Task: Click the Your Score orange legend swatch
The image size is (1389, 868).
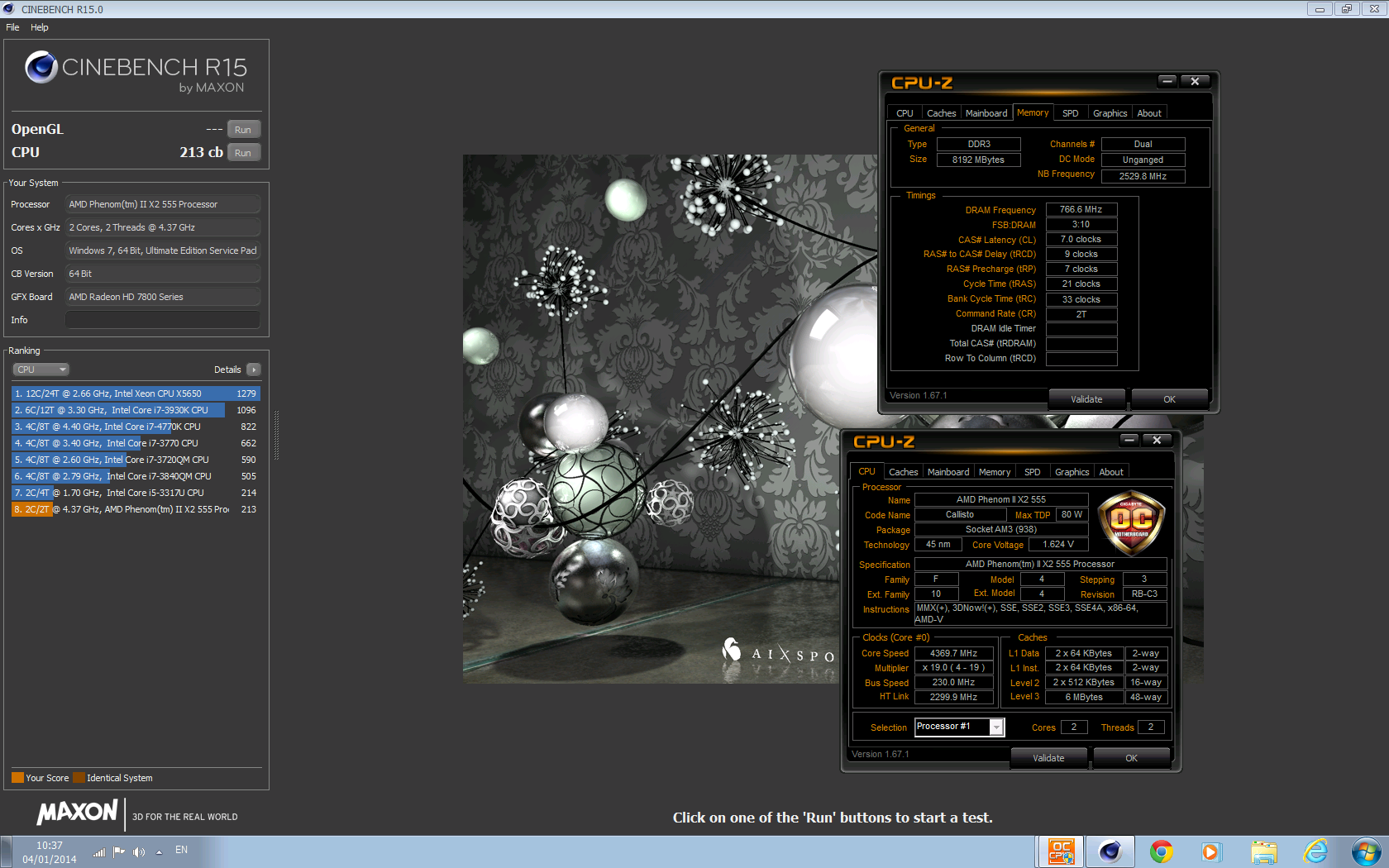Action: click(x=17, y=778)
